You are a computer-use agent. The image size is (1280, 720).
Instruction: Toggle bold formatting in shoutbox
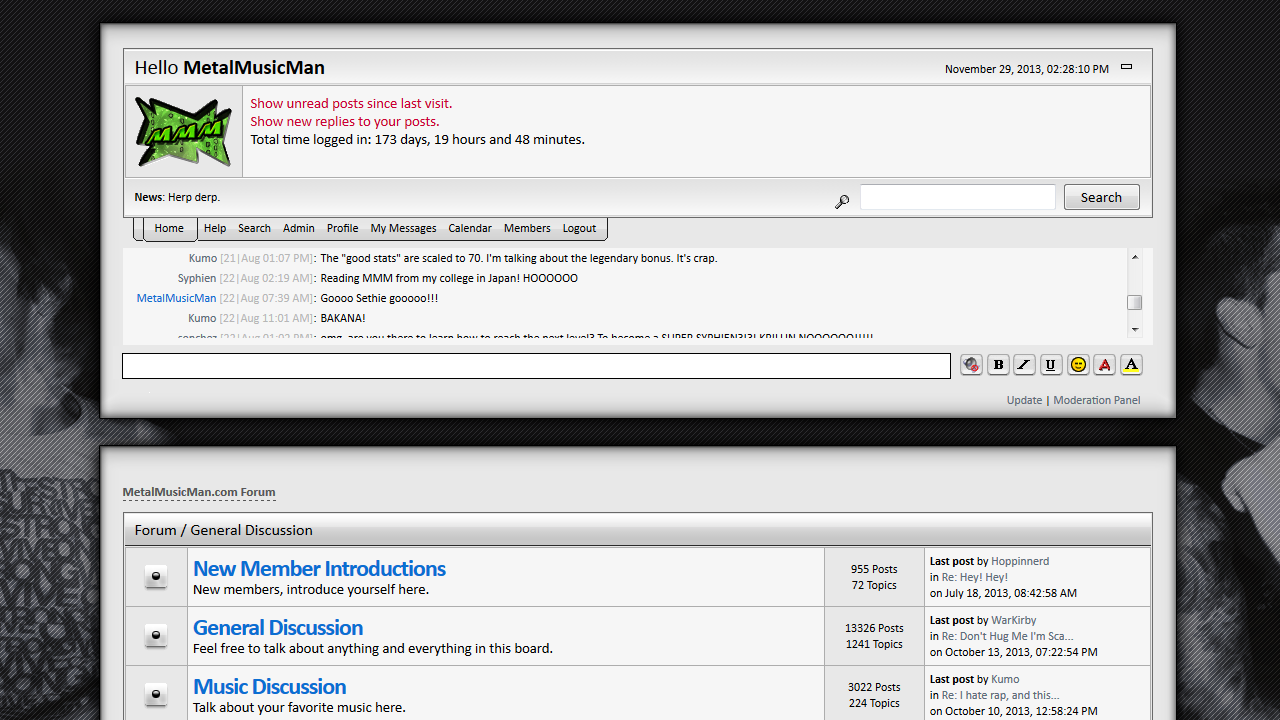[x=998, y=365]
